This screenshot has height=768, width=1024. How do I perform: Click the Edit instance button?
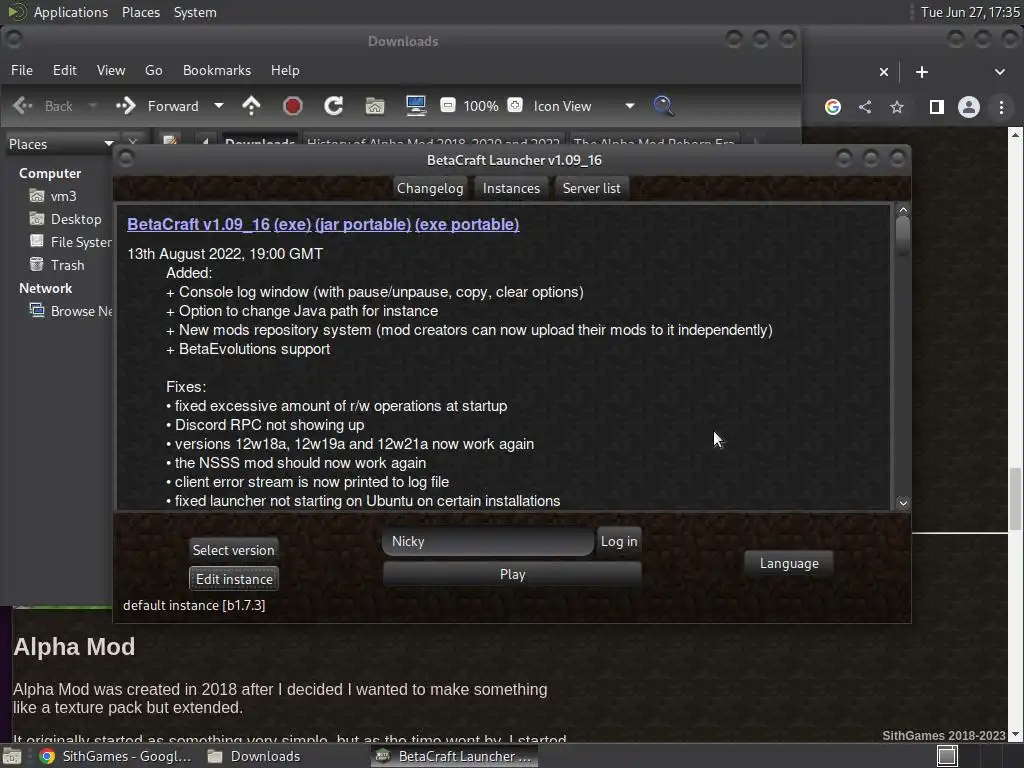(234, 579)
